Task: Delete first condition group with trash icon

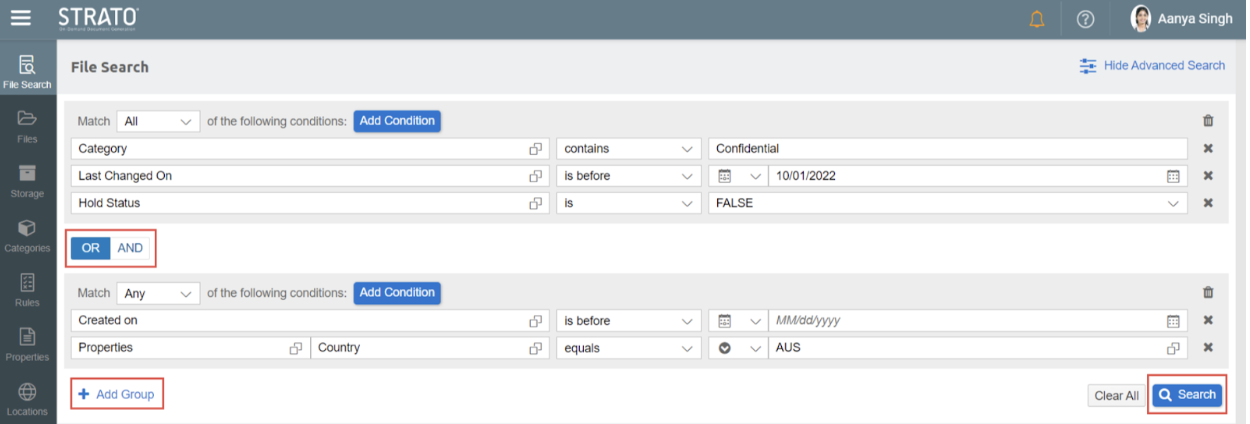Action: 1208,121
